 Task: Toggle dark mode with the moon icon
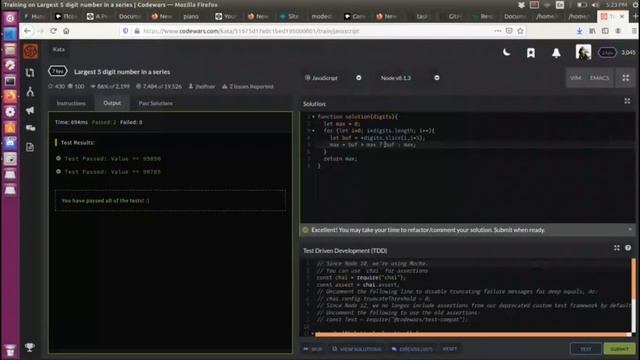click(506, 52)
